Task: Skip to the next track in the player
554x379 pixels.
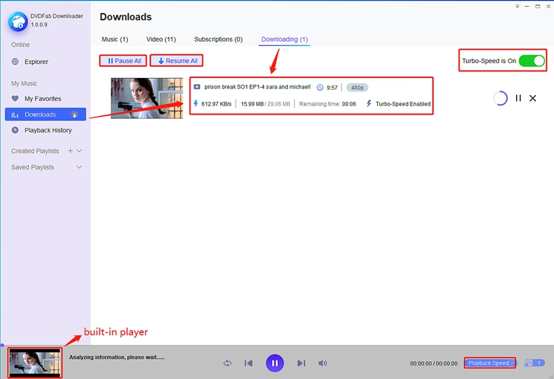Action: tap(301, 363)
